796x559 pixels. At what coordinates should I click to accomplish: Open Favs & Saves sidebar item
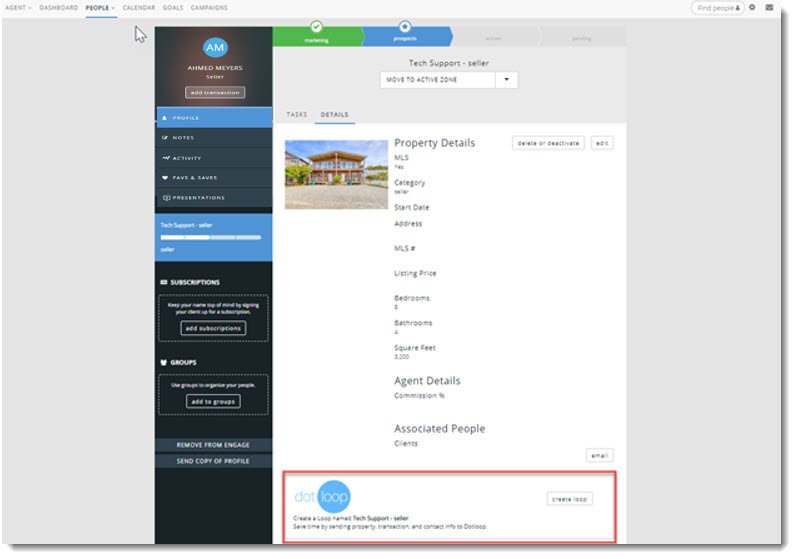click(x=215, y=179)
